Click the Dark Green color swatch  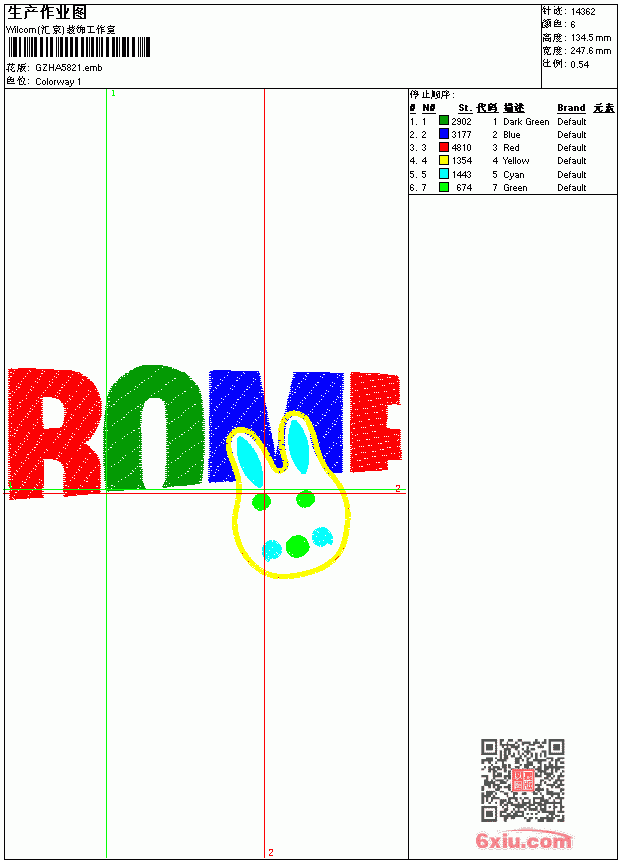pos(444,121)
